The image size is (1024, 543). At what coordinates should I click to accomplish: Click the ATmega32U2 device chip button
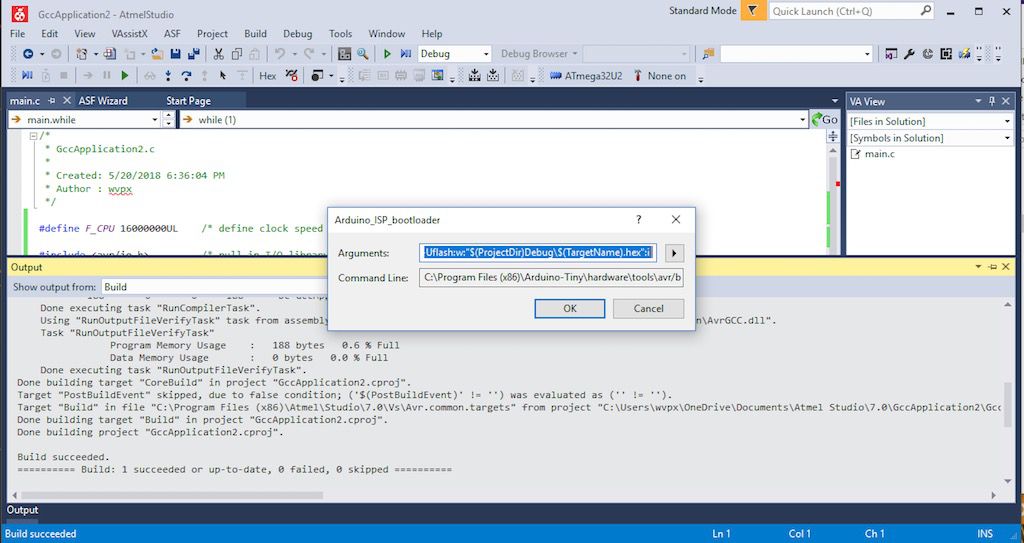[x=586, y=76]
